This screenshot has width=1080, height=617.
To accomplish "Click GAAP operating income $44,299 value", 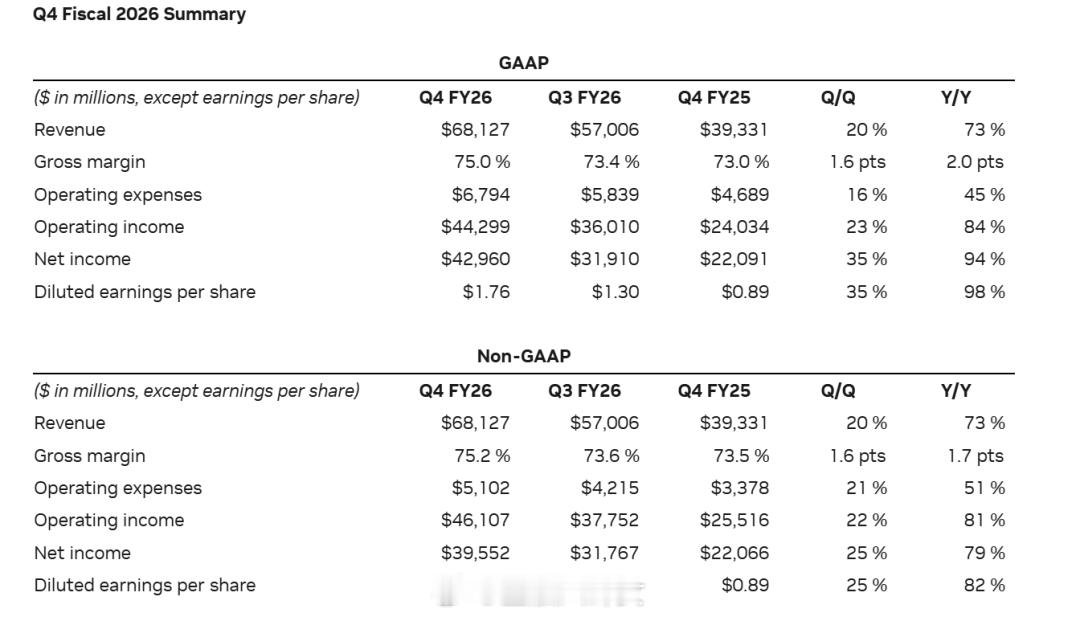I will (x=475, y=227).
